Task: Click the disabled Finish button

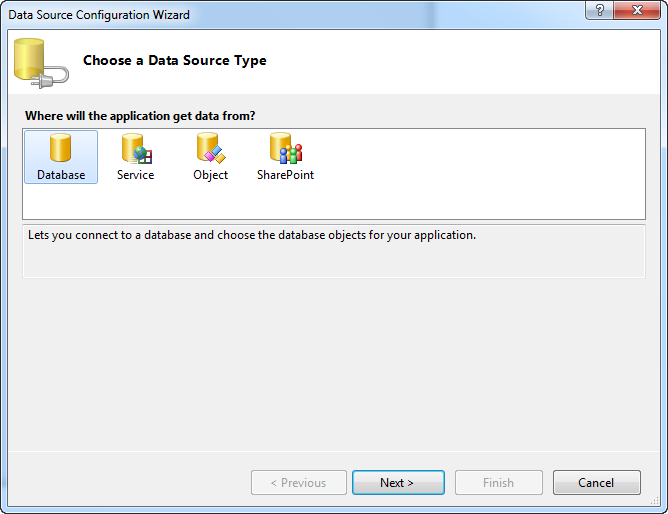Action: point(498,482)
